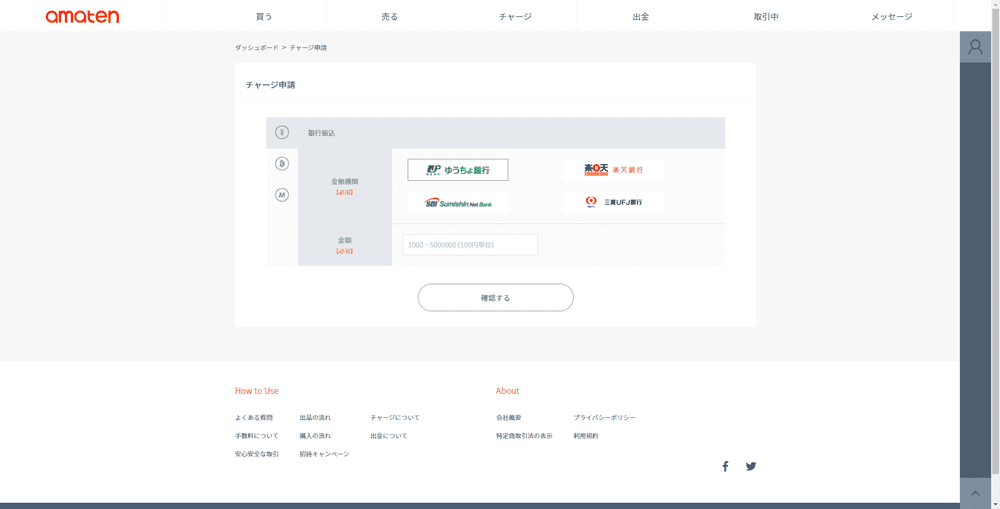Select the yen bank transfer icon
The image size is (1000, 509).
coord(282,132)
